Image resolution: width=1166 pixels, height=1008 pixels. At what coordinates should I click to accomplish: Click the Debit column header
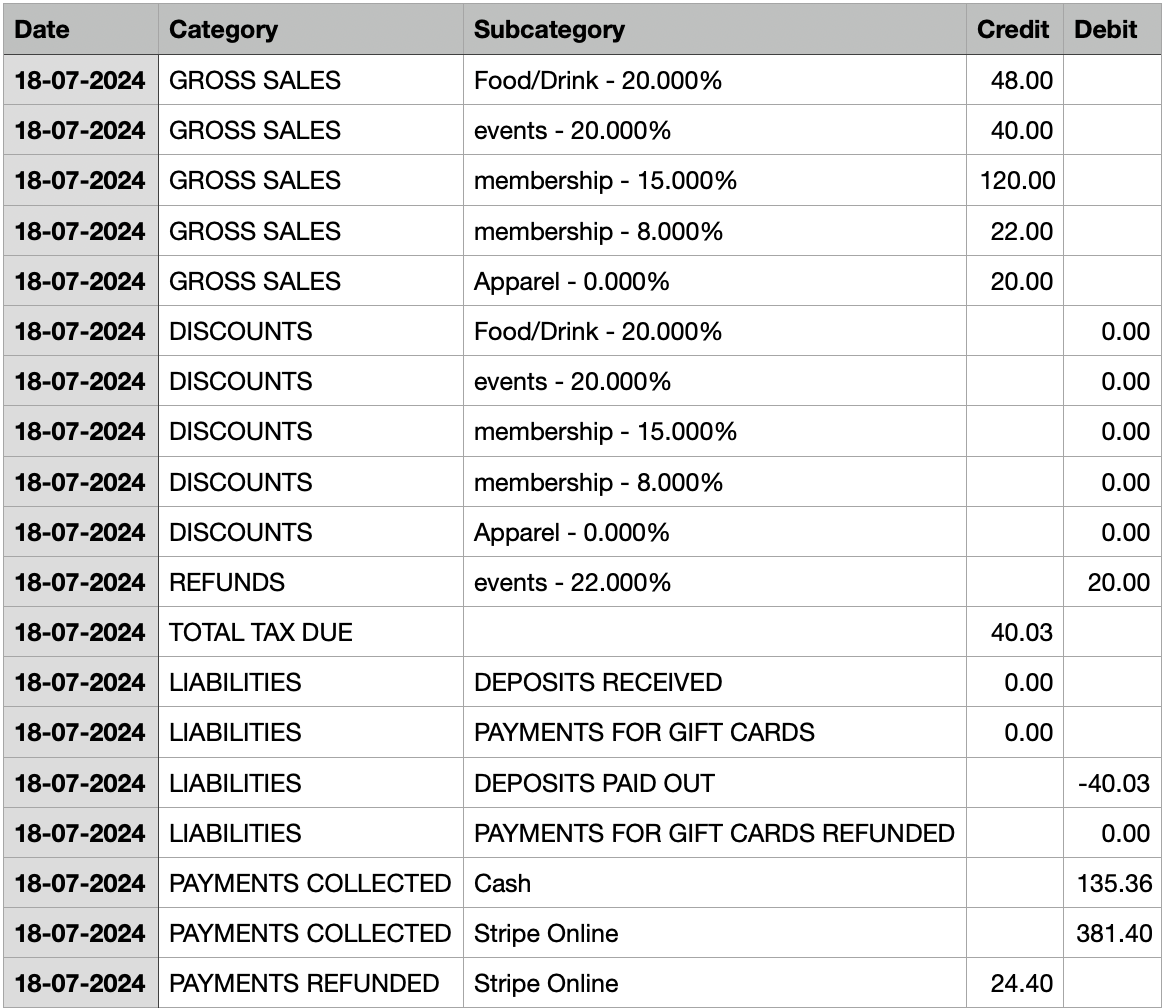(1105, 29)
